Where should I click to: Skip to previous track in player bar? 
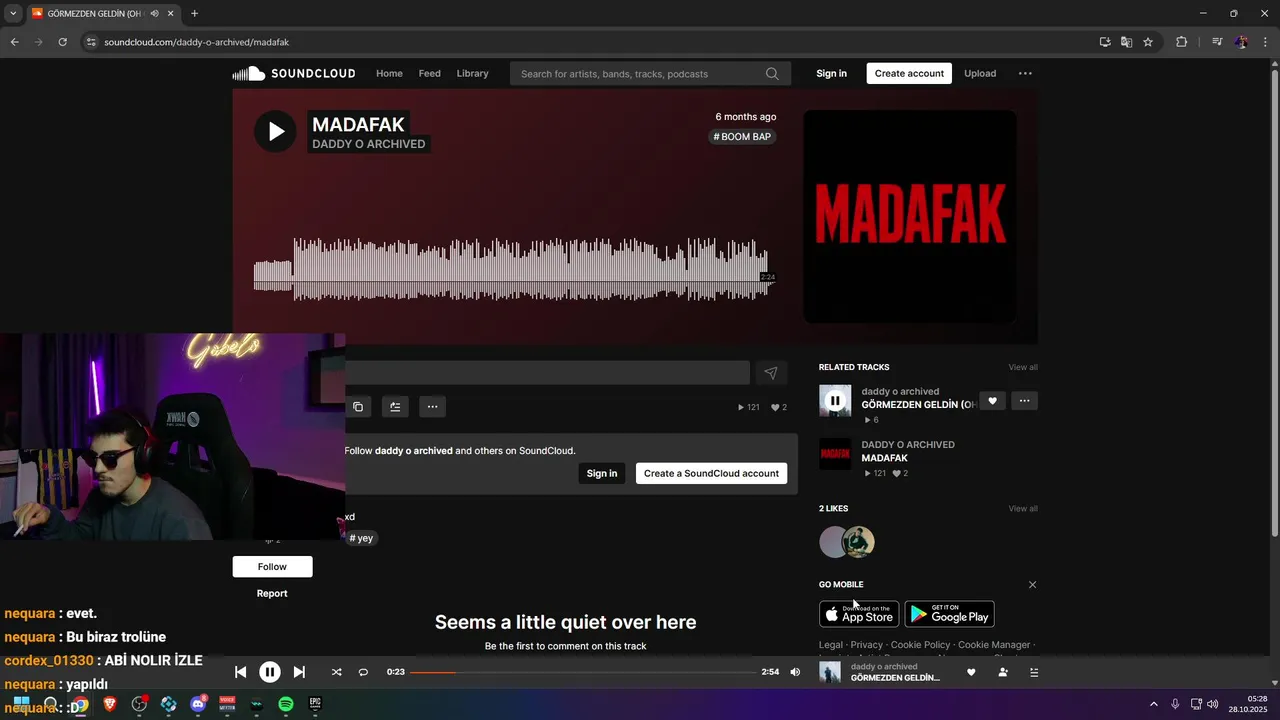coord(240,672)
